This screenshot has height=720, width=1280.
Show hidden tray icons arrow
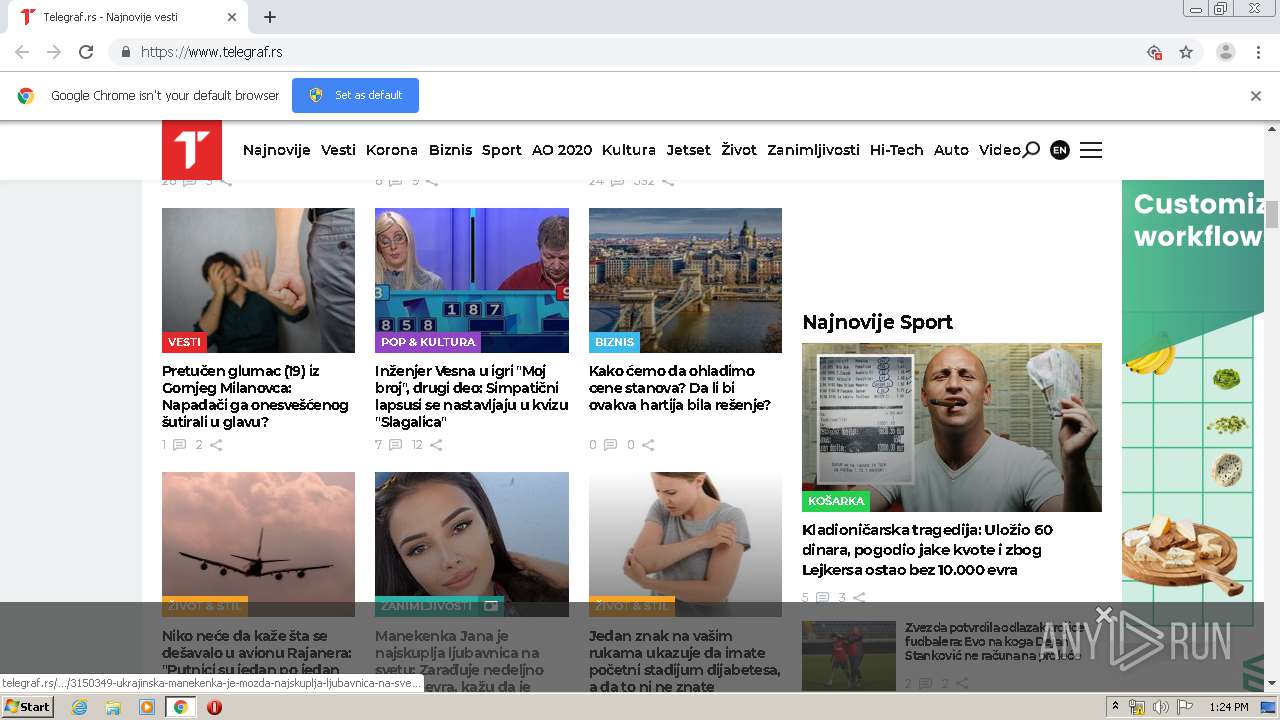[1115, 707]
